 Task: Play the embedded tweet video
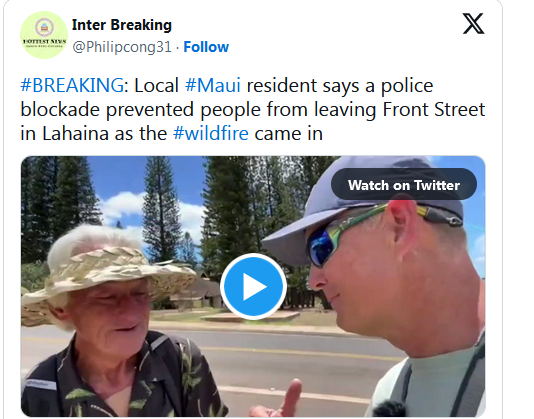click(253, 286)
